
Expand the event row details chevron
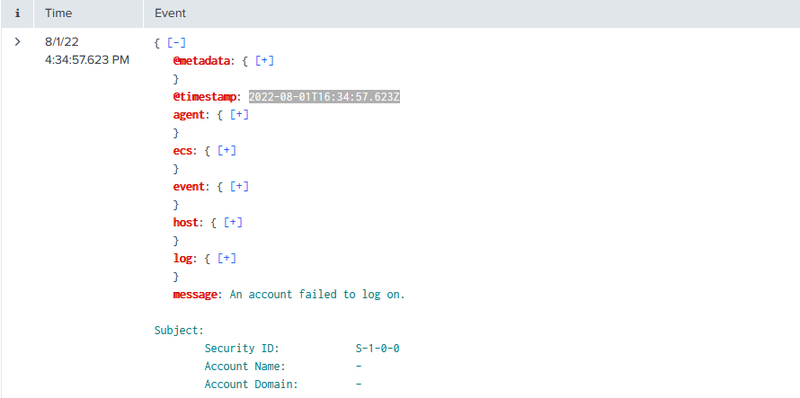click(x=17, y=42)
